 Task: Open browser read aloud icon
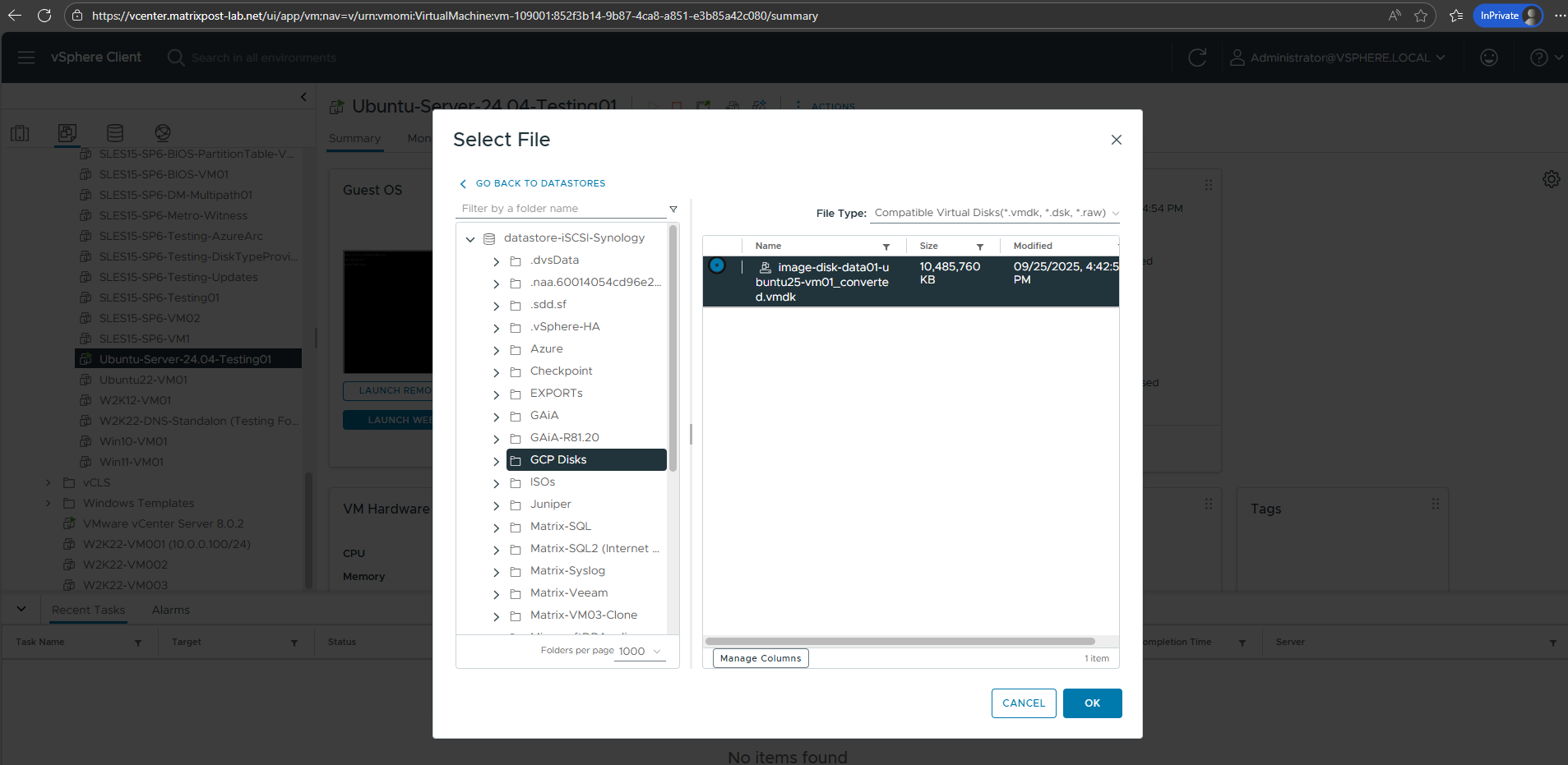coord(1395,16)
